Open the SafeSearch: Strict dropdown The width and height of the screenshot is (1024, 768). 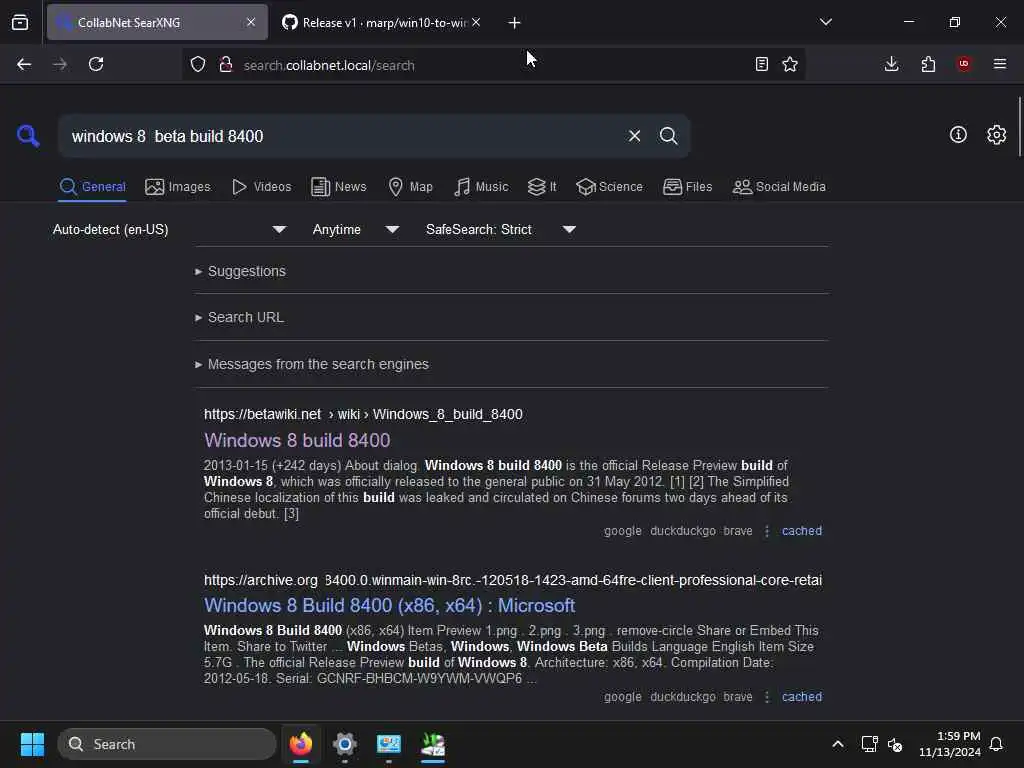click(500, 229)
